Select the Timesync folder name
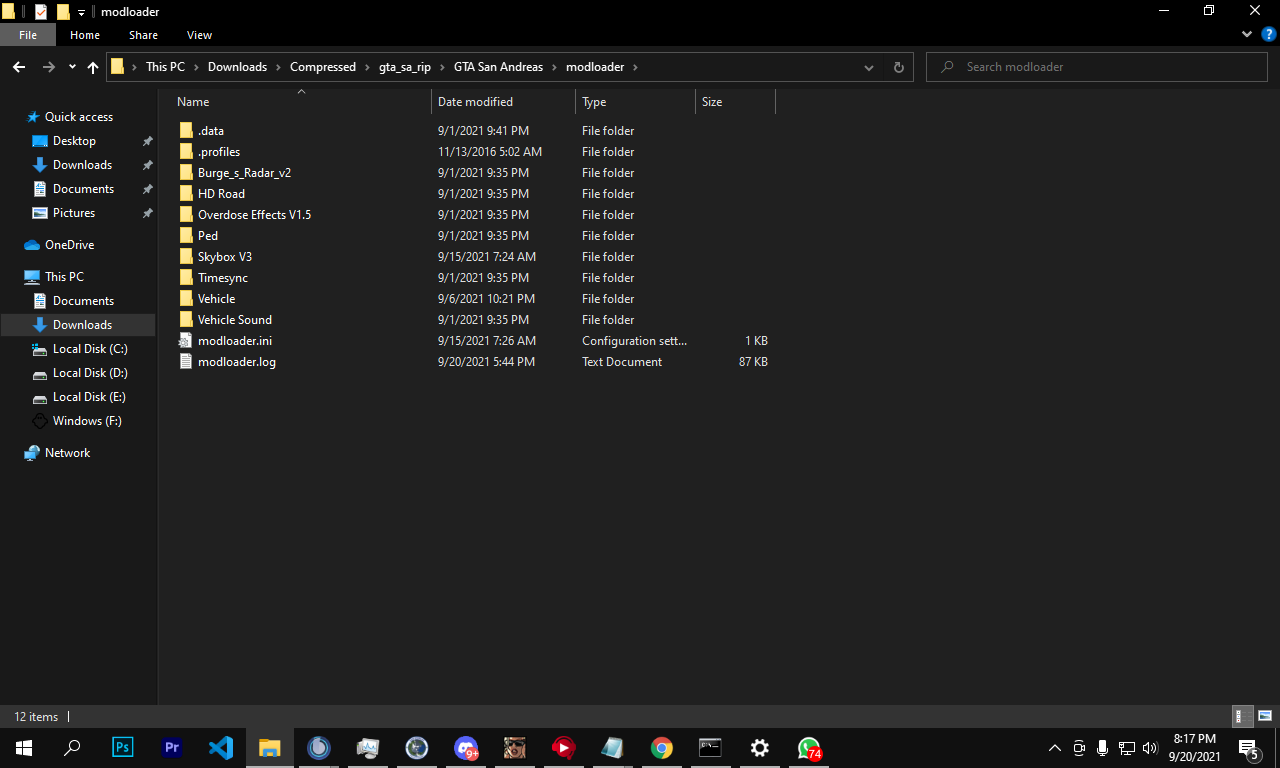Viewport: 1280px width, 768px height. click(x=223, y=278)
